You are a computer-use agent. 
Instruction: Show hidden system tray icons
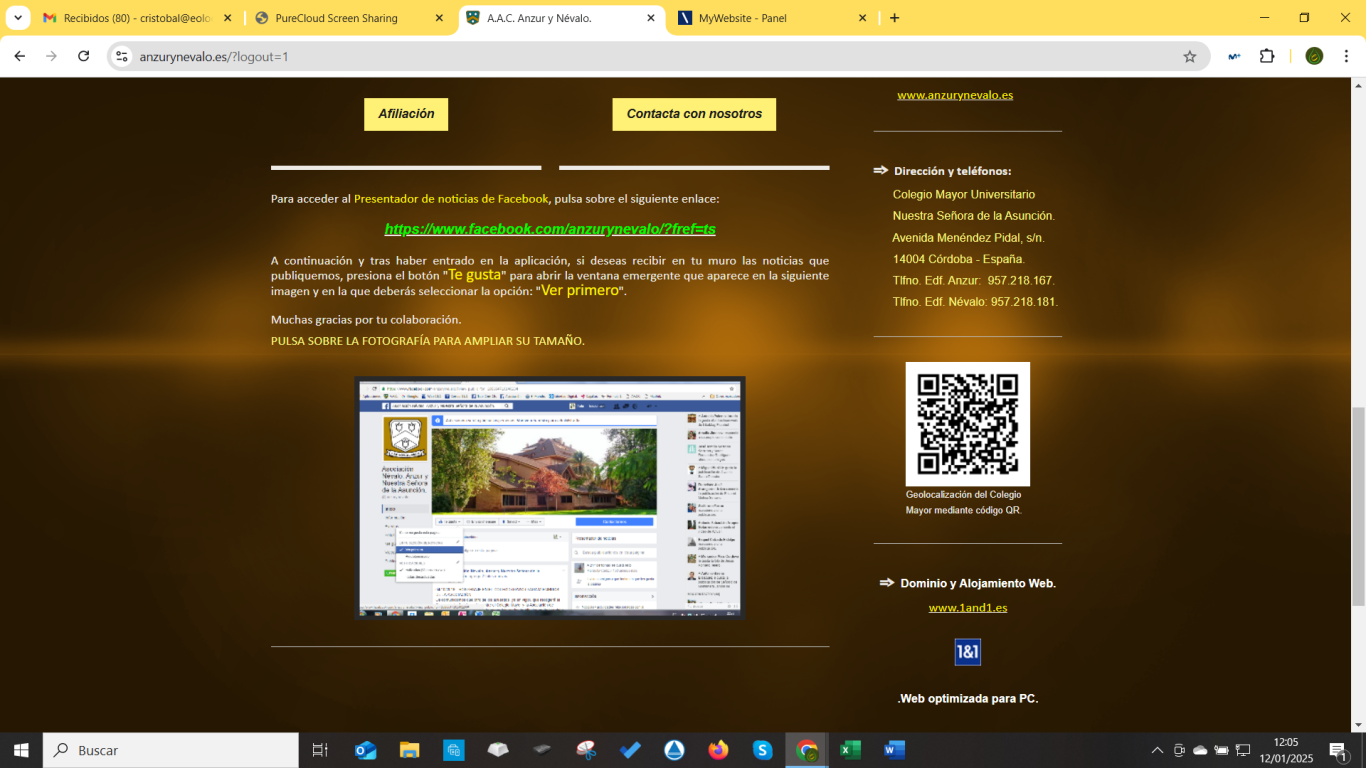[1157, 750]
